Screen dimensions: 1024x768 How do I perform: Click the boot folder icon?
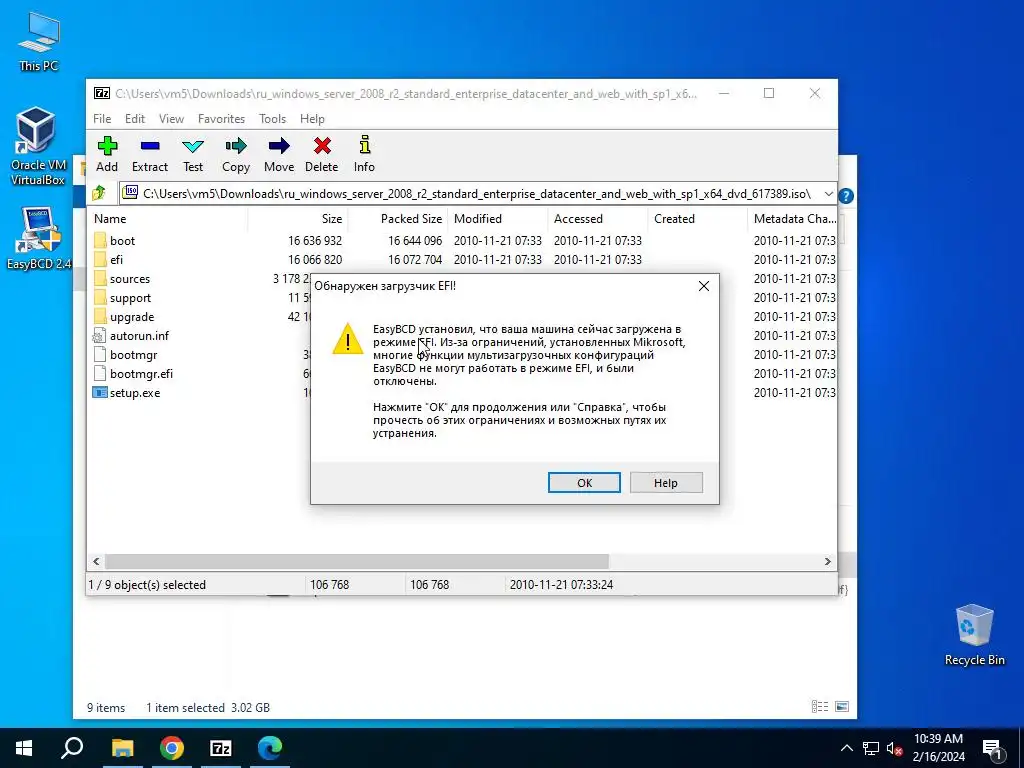99,240
